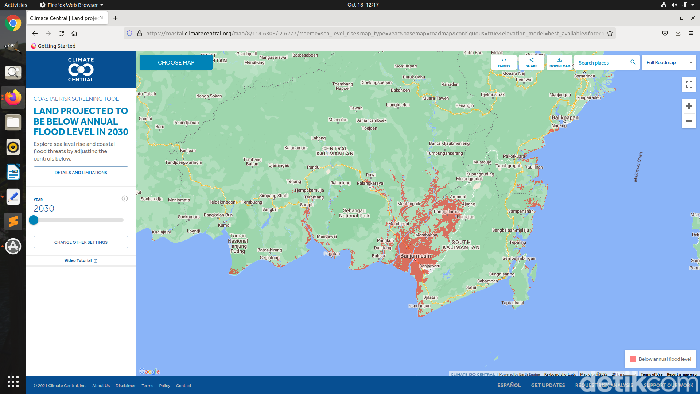Screen dimensions: 700x394
Task: Click the fullscreen map icon
Action: (689, 84)
